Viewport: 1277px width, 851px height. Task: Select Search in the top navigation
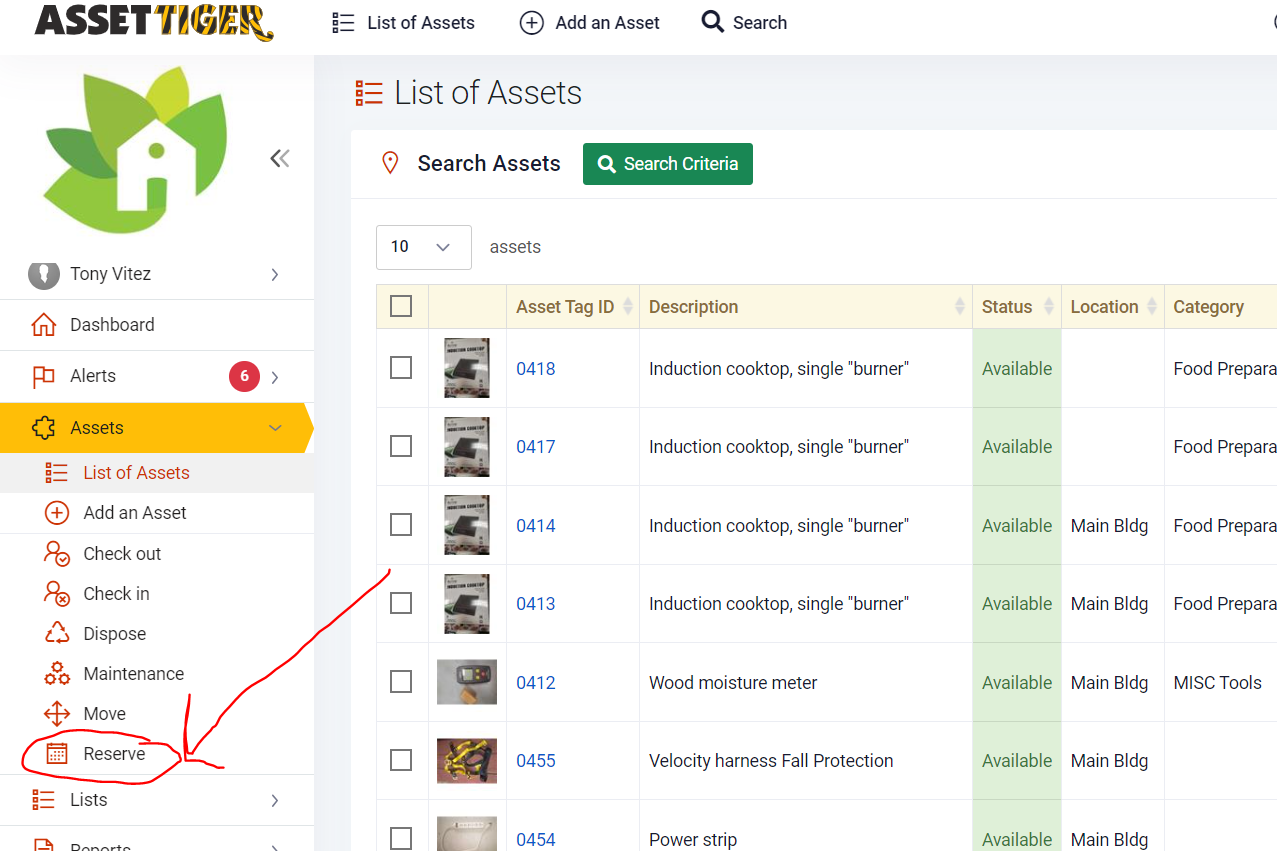pyautogui.click(x=744, y=23)
